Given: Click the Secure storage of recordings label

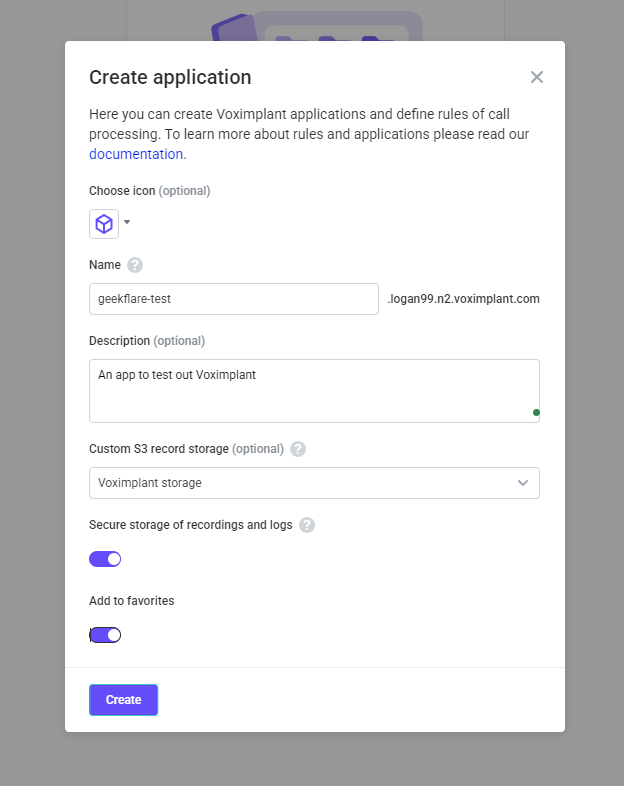Looking at the screenshot, I should (190, 525).
